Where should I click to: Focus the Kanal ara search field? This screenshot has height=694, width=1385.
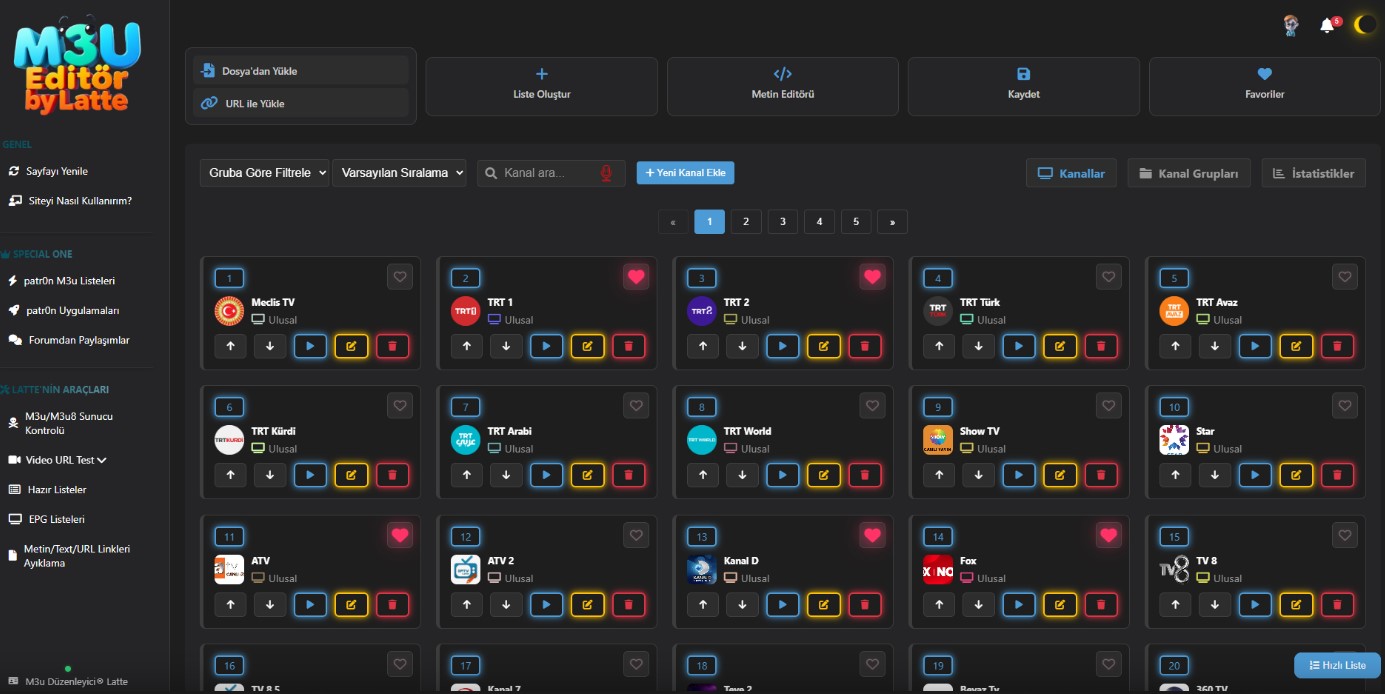(x=551, y=173)
